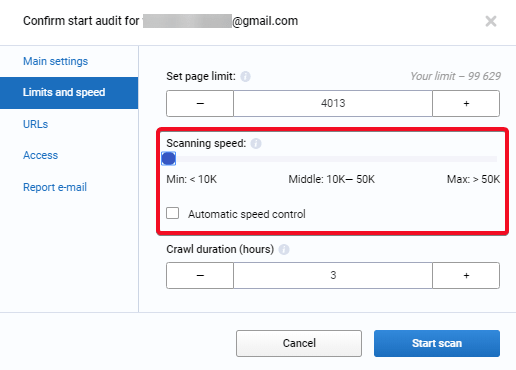Click the 'Your limit – 99 629' text
The width and height of the screenshot is (516, 370).
click(455, 76)
